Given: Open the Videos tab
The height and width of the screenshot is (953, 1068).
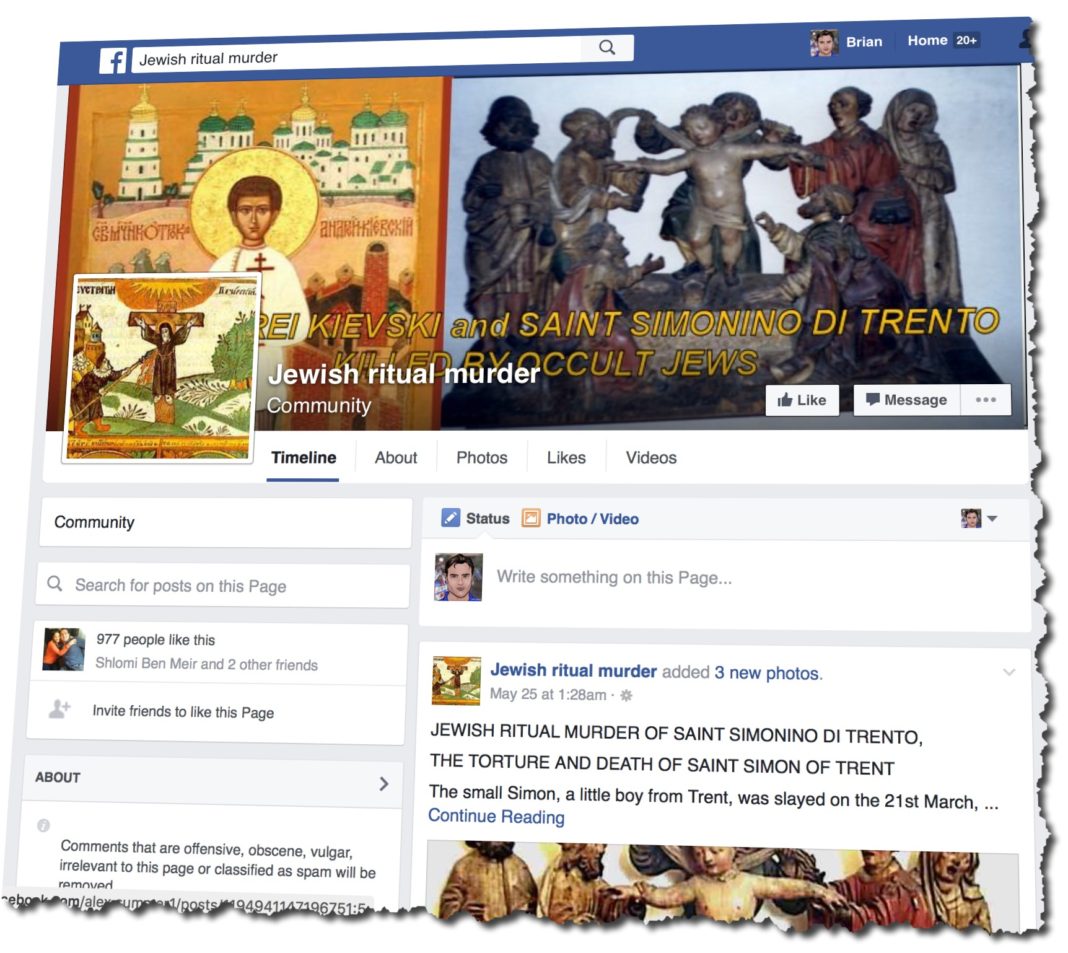Looking at the screenshot, I should pyautogui.click(x=651, y=458).
